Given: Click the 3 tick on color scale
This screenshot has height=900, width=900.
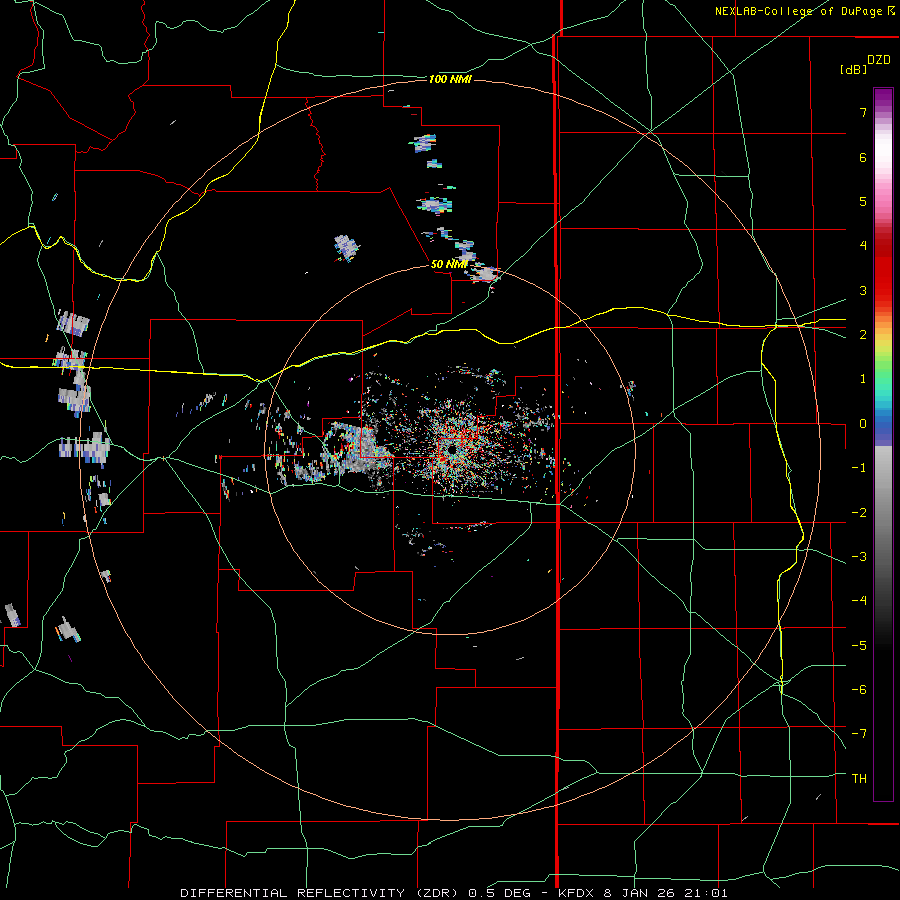Looking at the screenshot, I should [863, 290].
